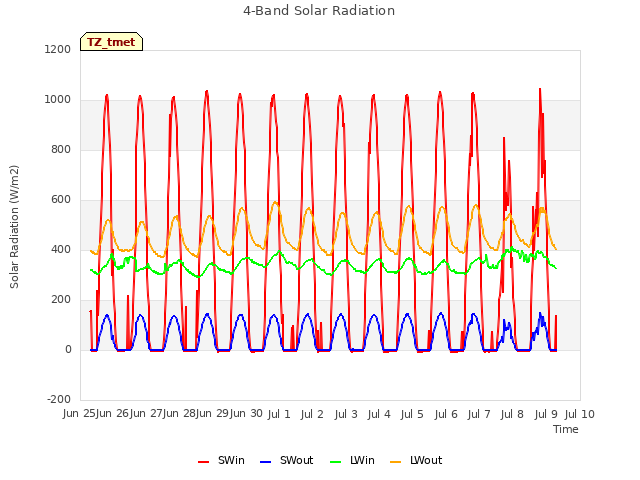Click the TZ_tmet annotation label
The width and height of the screenshot is (640, 480).
[111, 42]
